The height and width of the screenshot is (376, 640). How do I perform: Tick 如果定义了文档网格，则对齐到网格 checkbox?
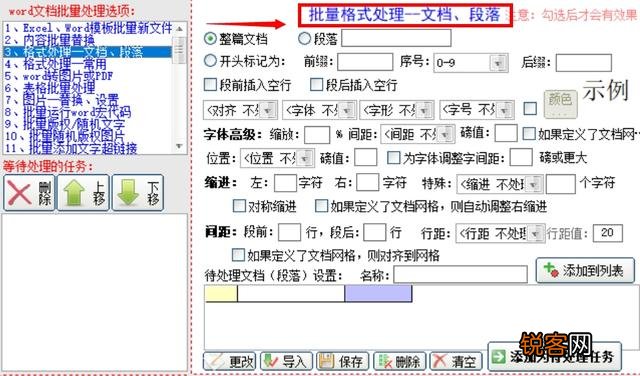click(x=238, y=255)
